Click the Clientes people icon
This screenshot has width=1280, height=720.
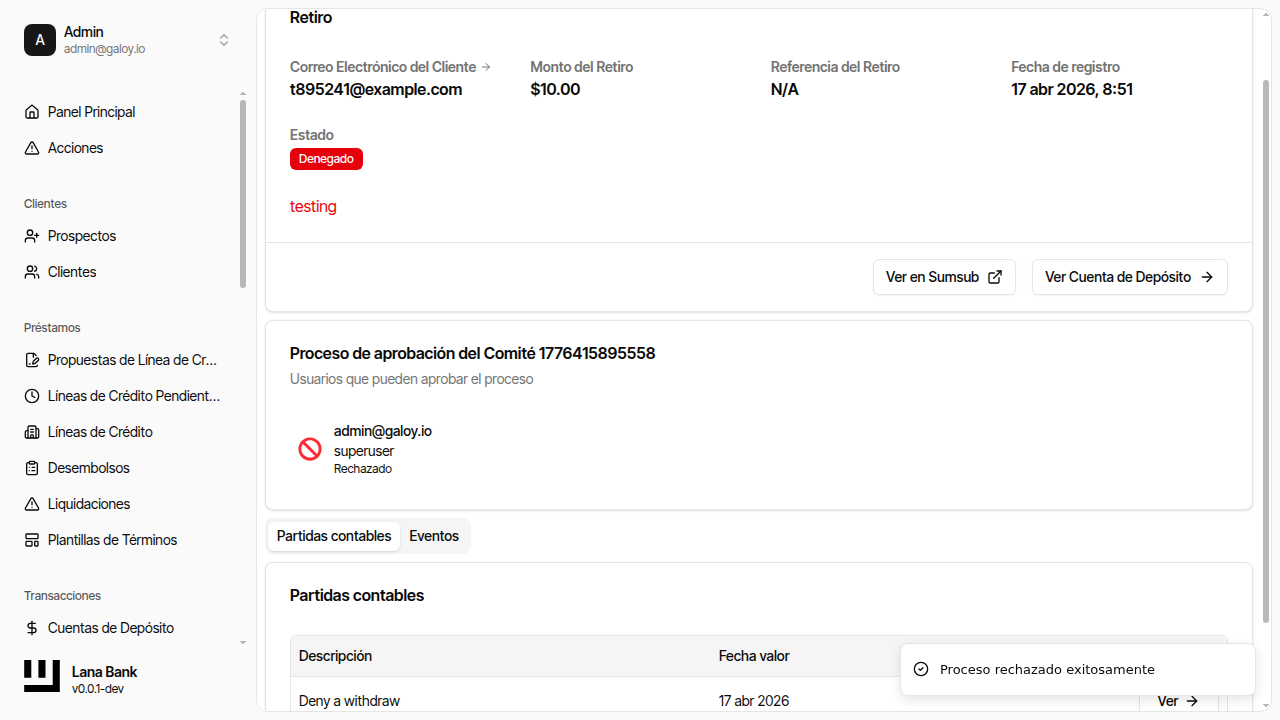click(32, 272)
